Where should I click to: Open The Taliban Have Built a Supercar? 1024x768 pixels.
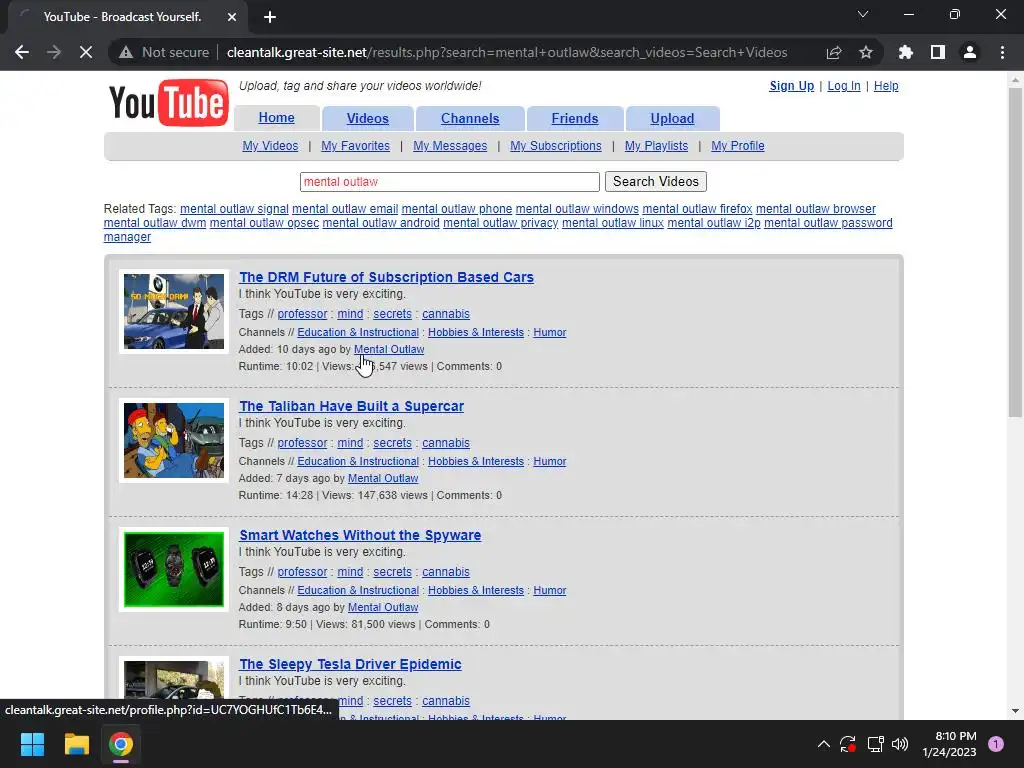pos(351,406)
